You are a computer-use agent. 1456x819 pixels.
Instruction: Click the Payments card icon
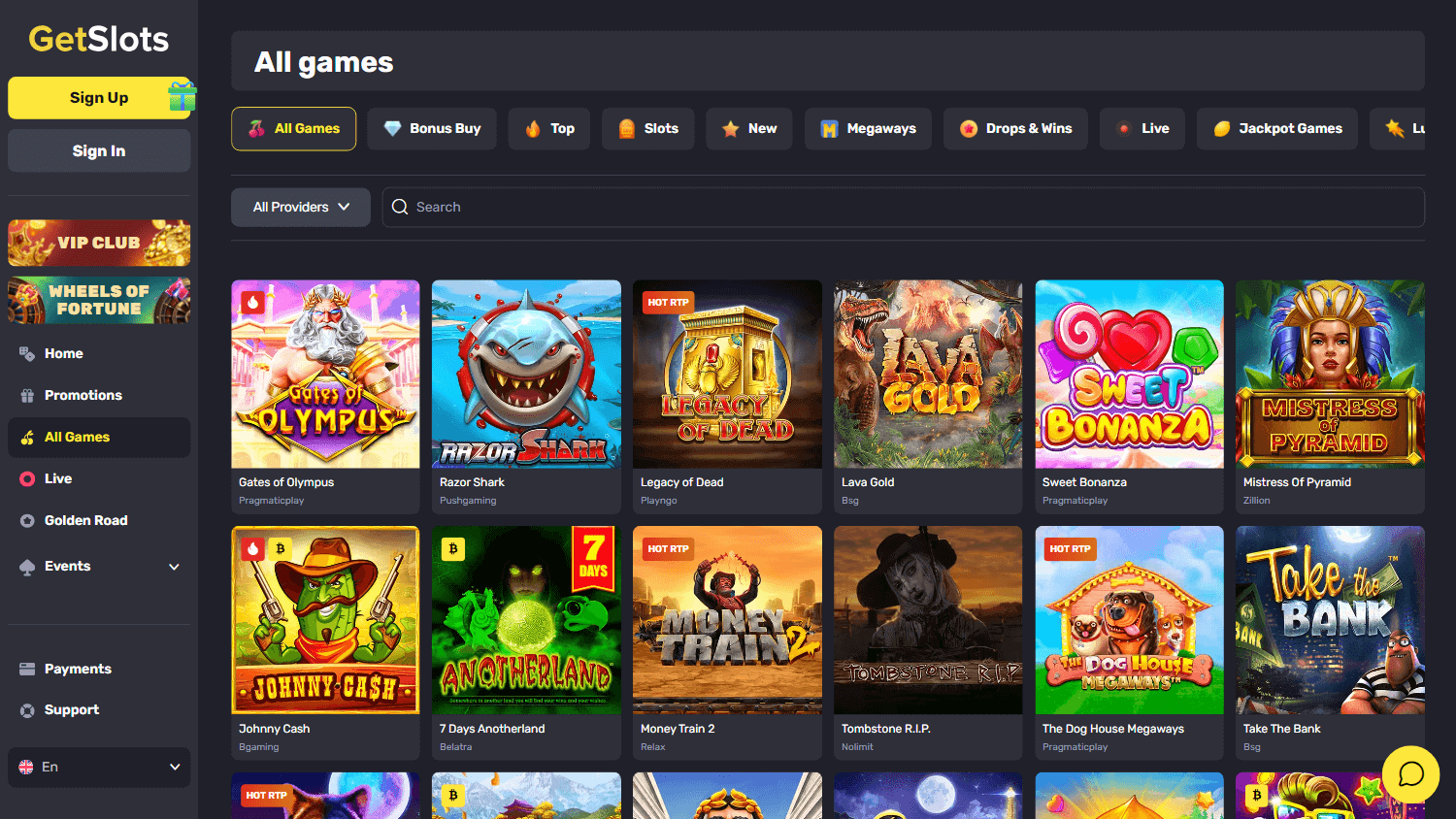pyautogui.click(x=27, y=670)
